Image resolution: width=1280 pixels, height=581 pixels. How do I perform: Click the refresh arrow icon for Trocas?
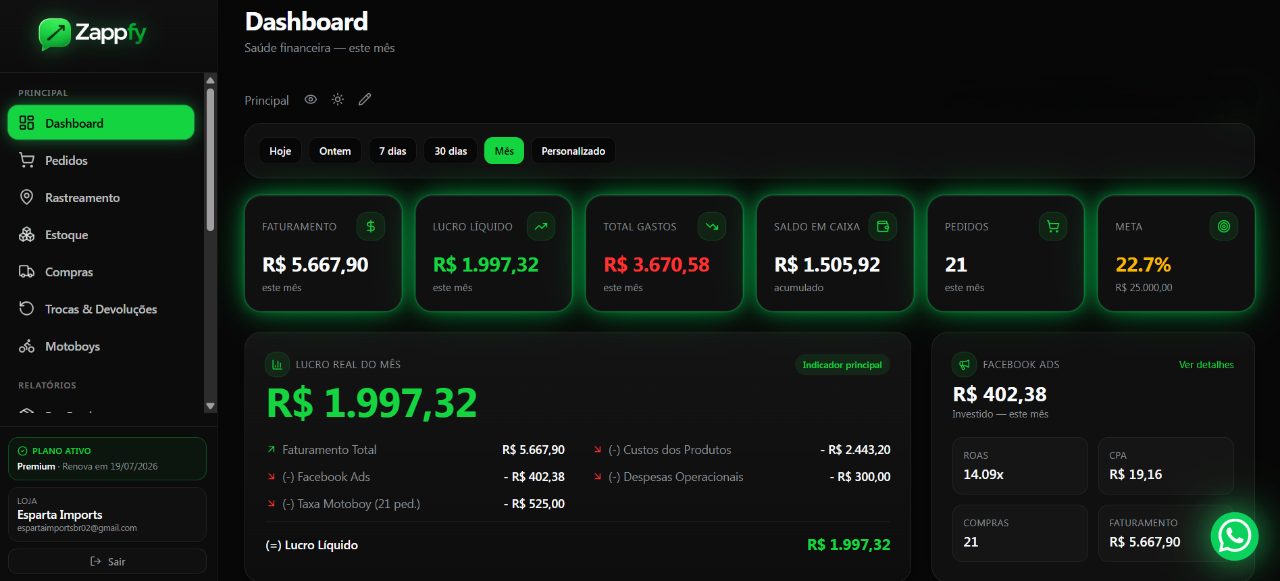(27, 309)
